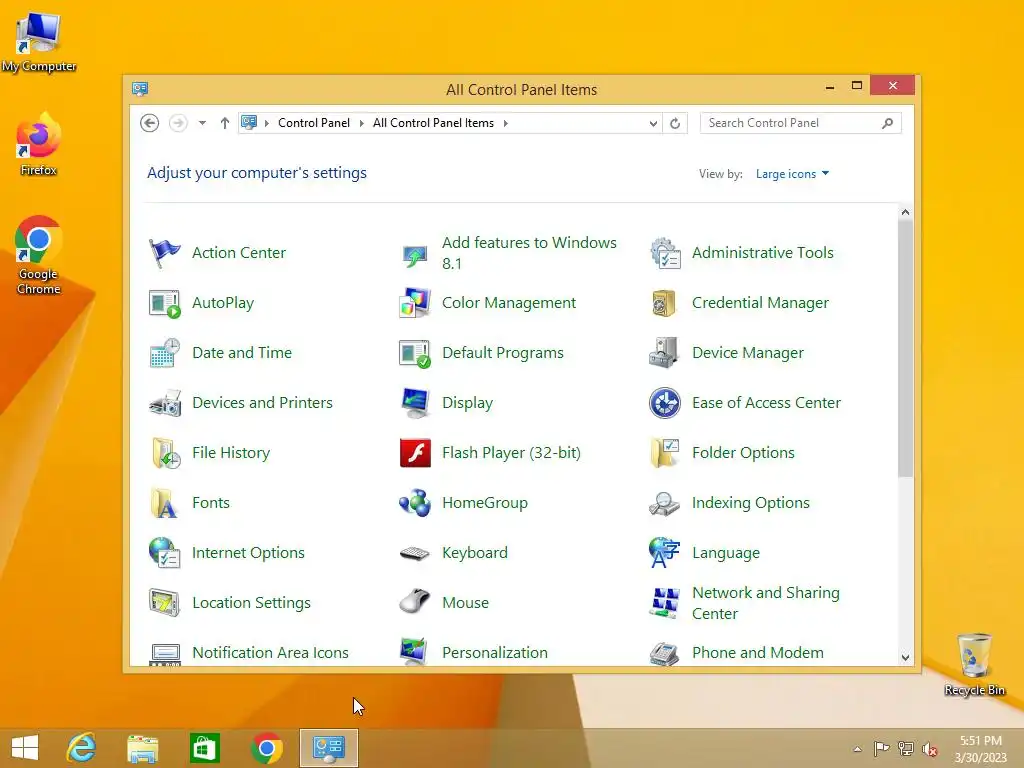1024x768 pixels.
Task: Click the Device Manager text link
Action: [748, 353]
